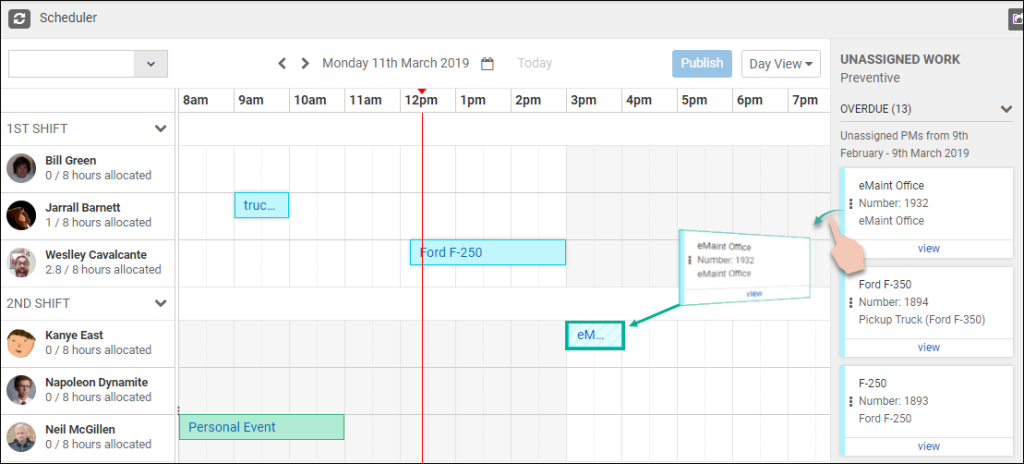The image size is (1024, 464).
Task: Open view link on Ford F-350 card
Action: pos(929,347)
